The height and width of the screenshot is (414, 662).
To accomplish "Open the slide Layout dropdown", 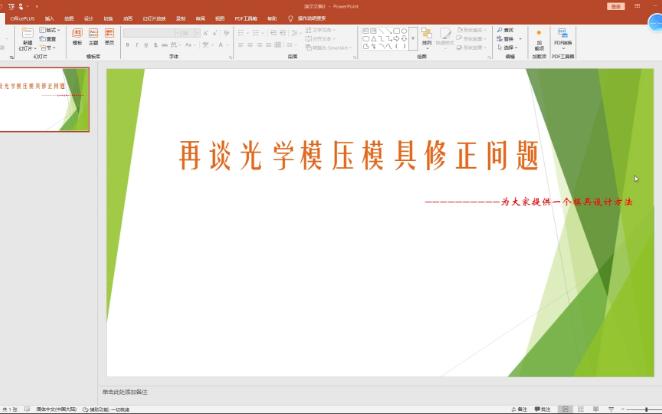I will tap(49, 30).
